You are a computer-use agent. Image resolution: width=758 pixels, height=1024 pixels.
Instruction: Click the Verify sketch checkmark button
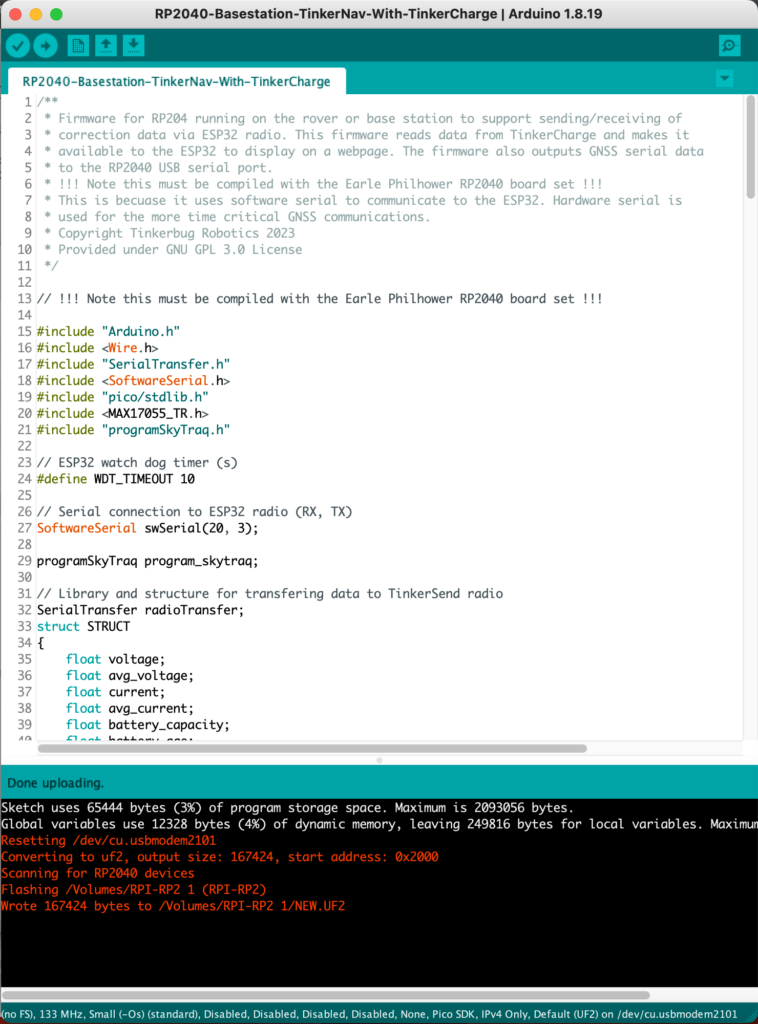click(x=18, y=46)
